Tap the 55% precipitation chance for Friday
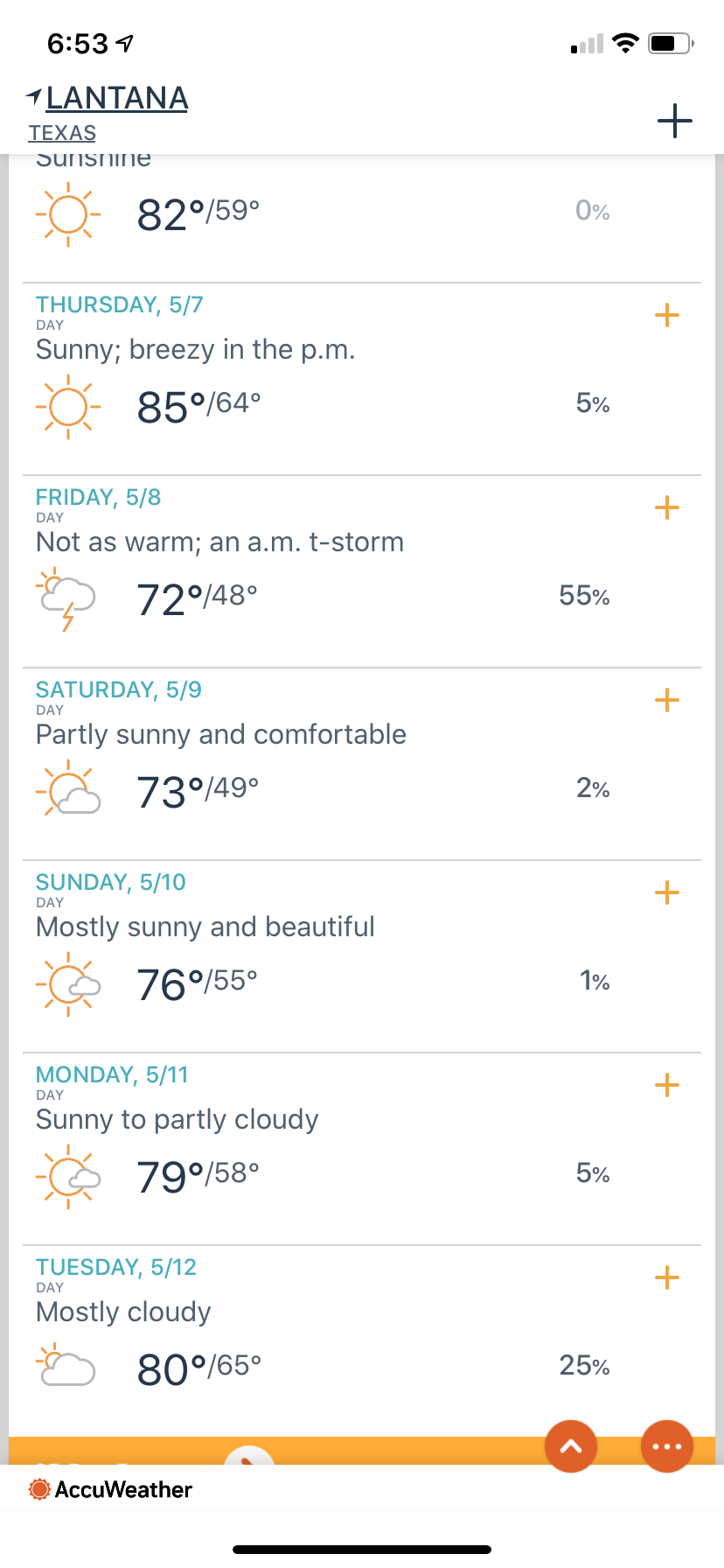This screenshot has width=724, height=1568. coord(584,596)
